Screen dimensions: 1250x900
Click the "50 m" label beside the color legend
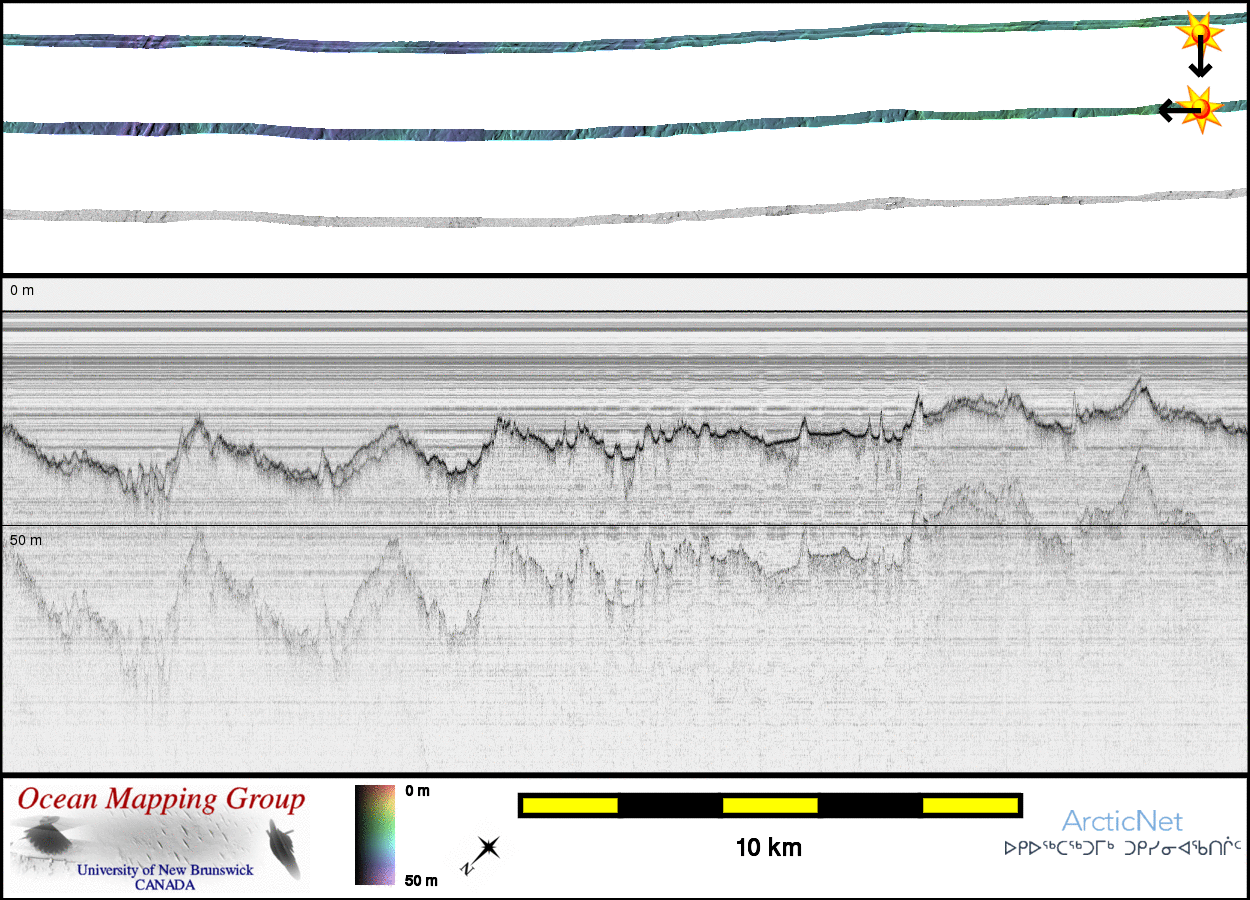(421, 880)
